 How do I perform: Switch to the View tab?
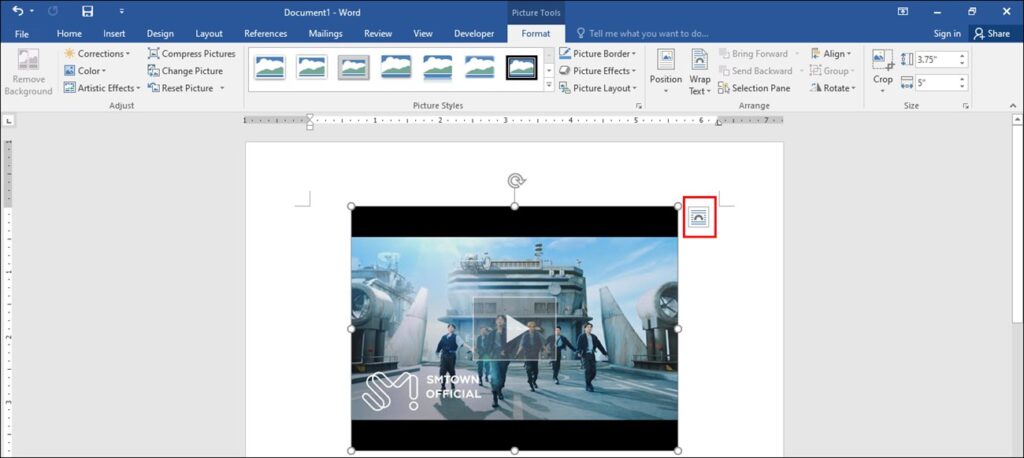point(423,33)
